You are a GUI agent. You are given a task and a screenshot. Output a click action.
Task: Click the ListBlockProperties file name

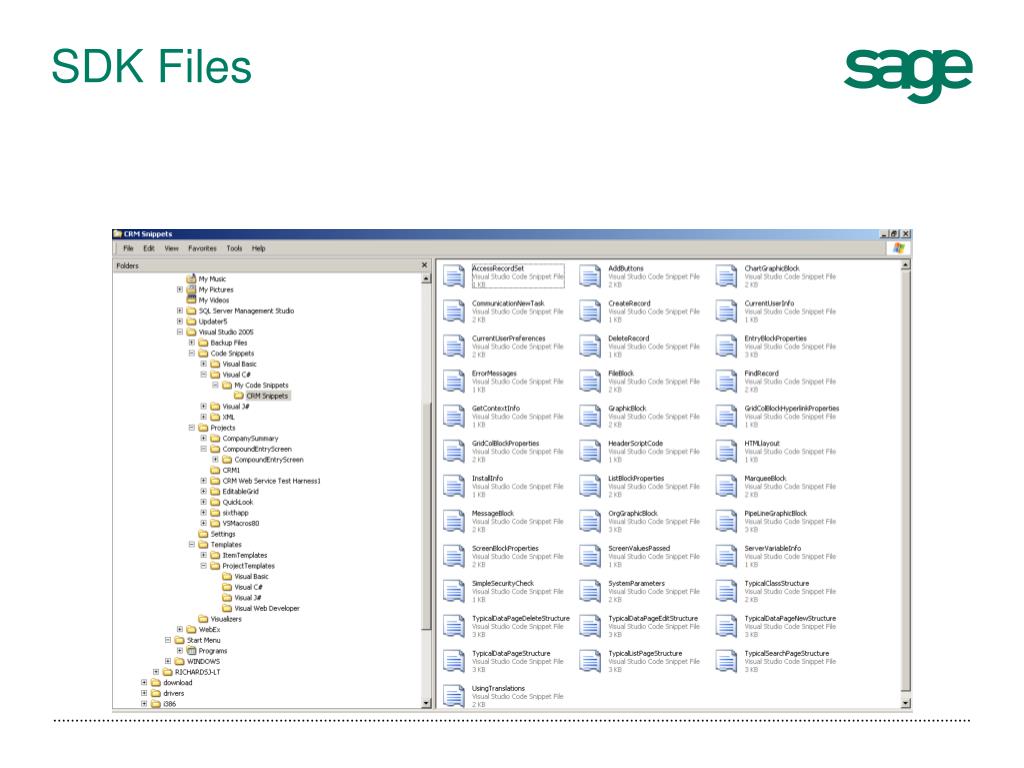tap(636, 479)
